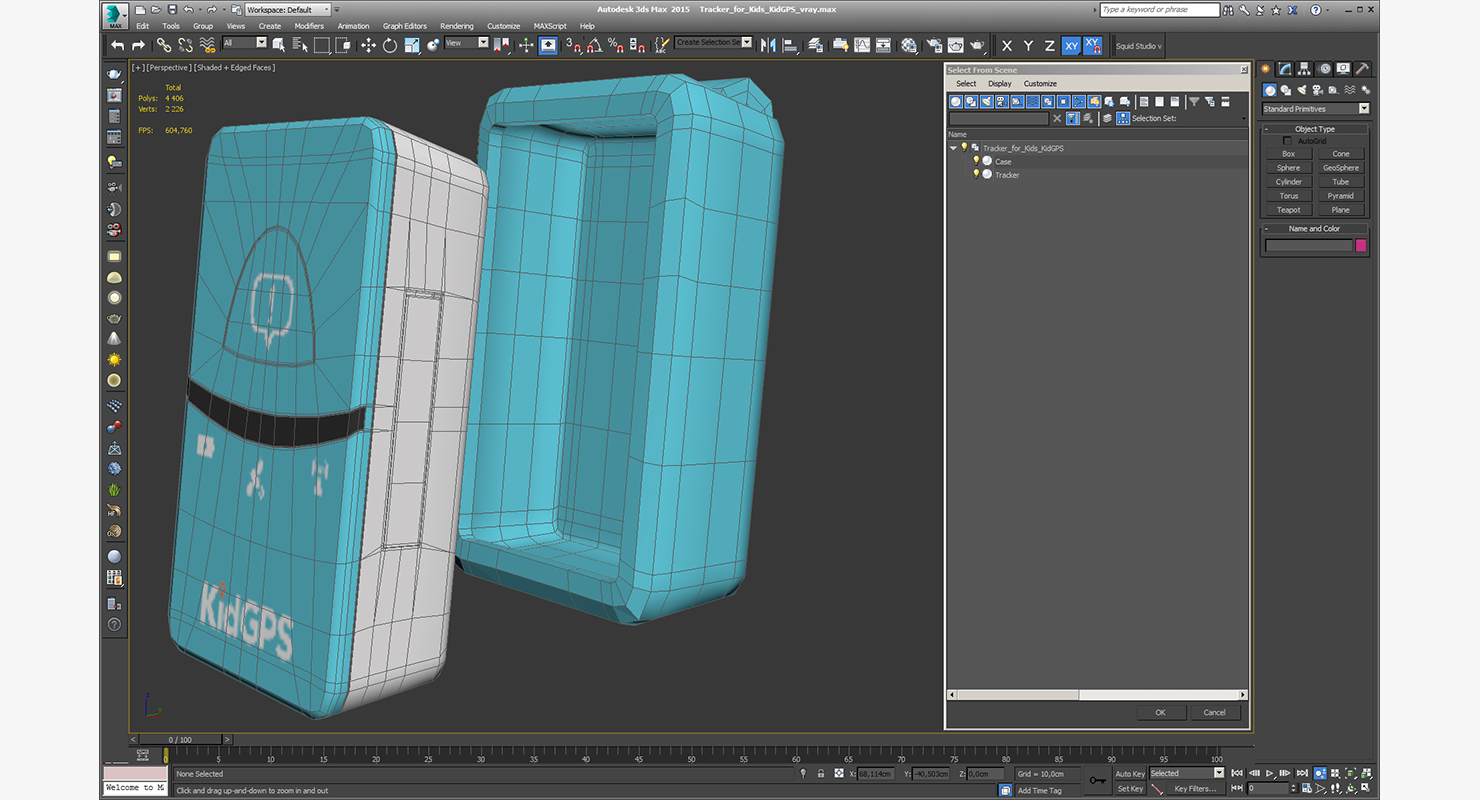
Task: Open the Graph Editors menu
Action: (x=405, y=26)
